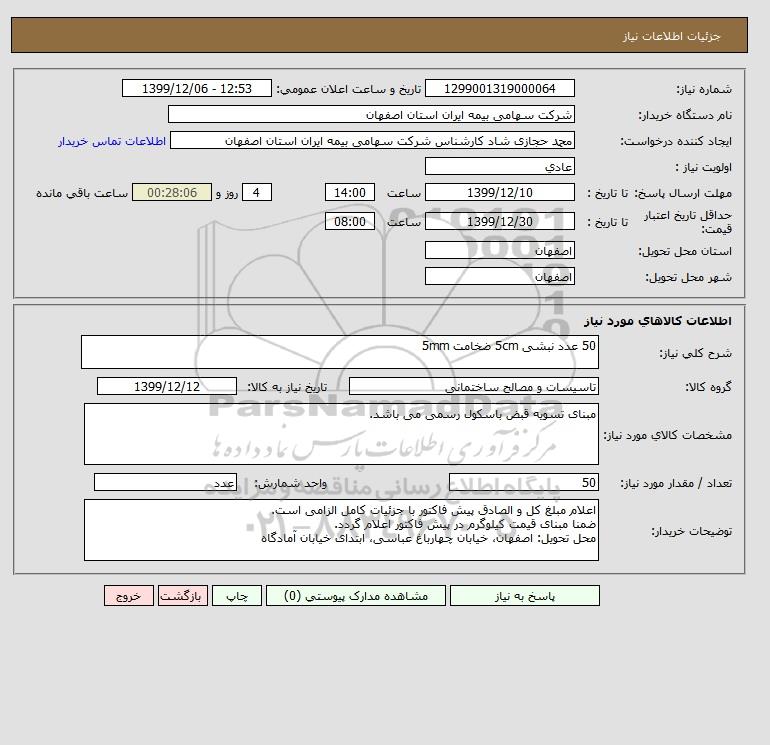
Task: Click the اولویت نیاز field عادی
Action: tap(499, 166)
